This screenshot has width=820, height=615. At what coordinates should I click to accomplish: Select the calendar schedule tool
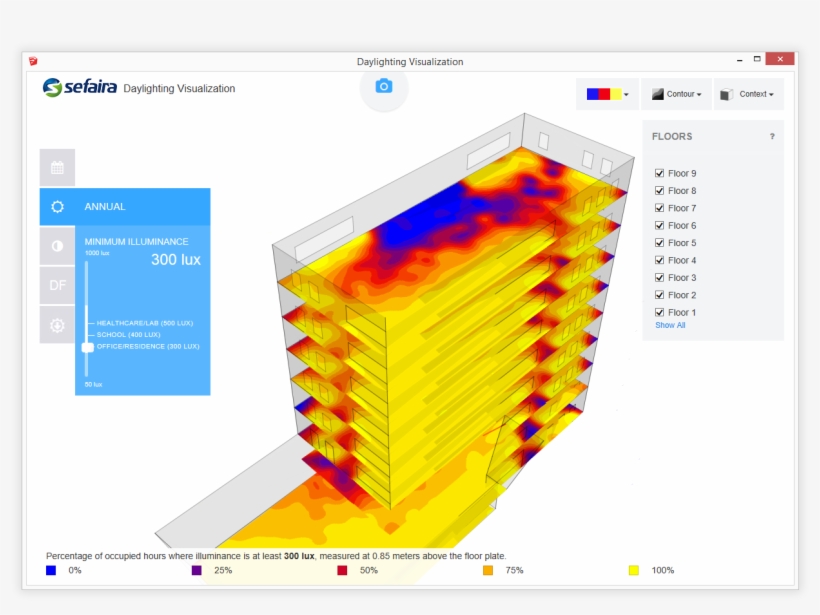[57, 167]
